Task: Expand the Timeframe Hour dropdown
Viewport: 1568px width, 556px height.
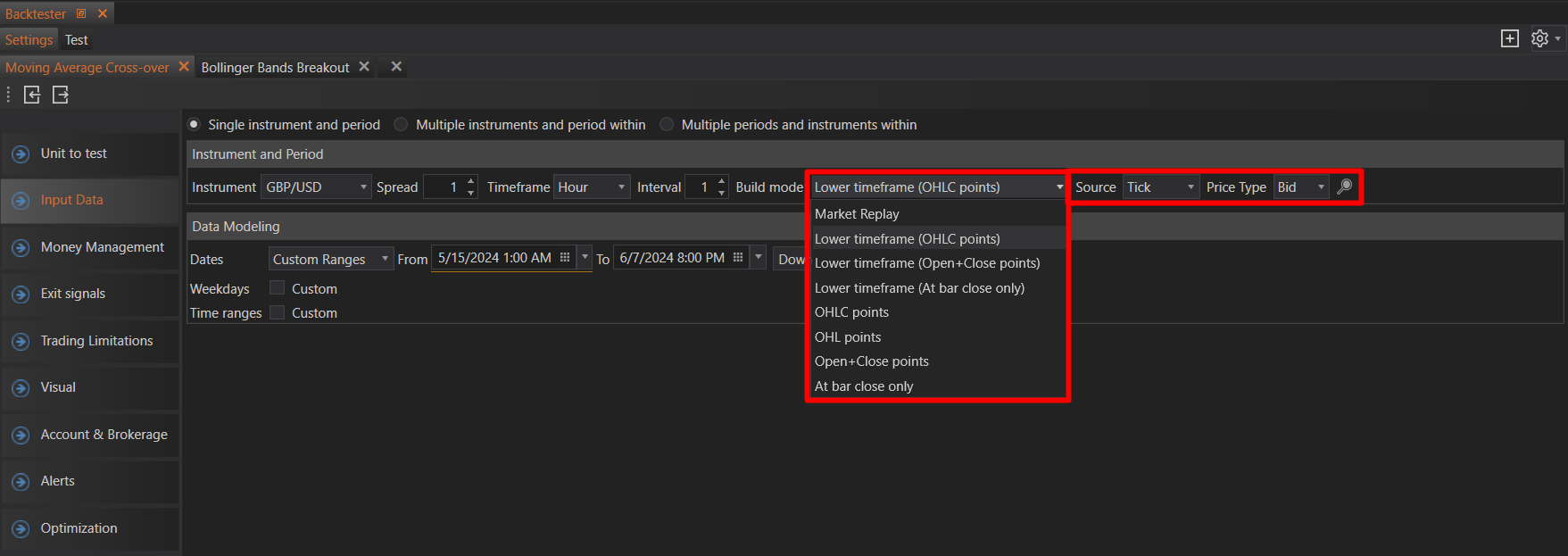Action: pos(591,187)
